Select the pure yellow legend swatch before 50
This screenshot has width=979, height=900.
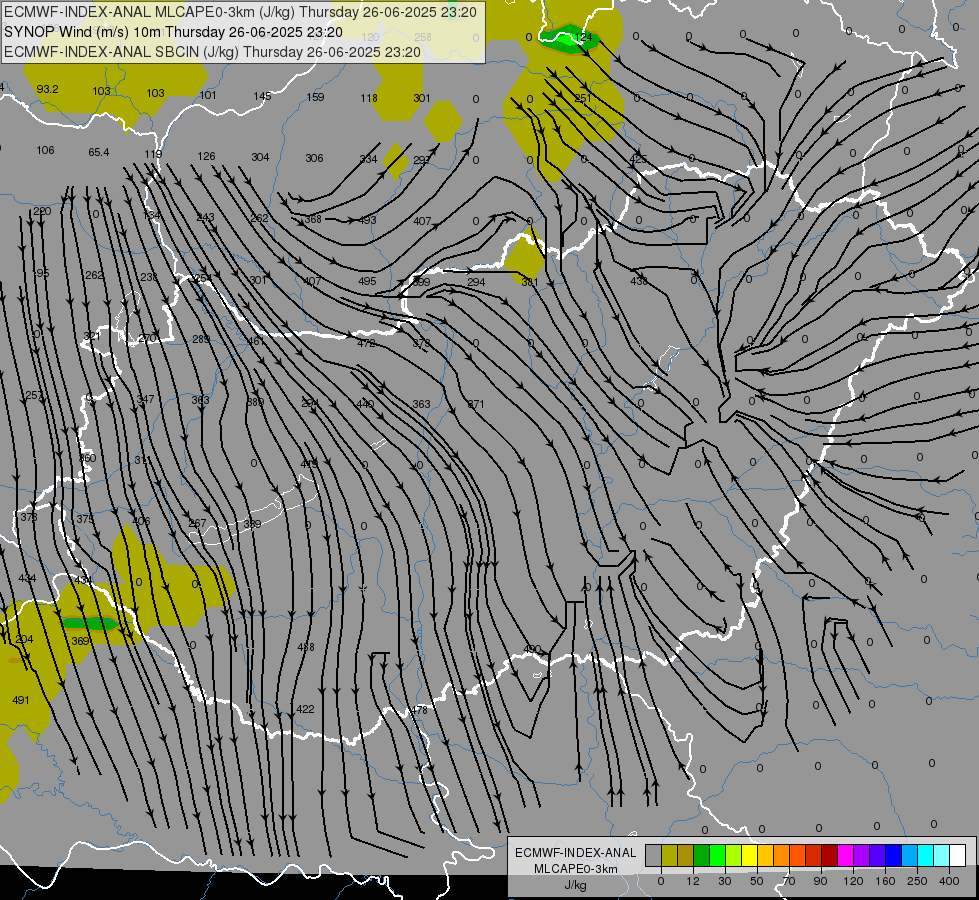tap(749, 855)
